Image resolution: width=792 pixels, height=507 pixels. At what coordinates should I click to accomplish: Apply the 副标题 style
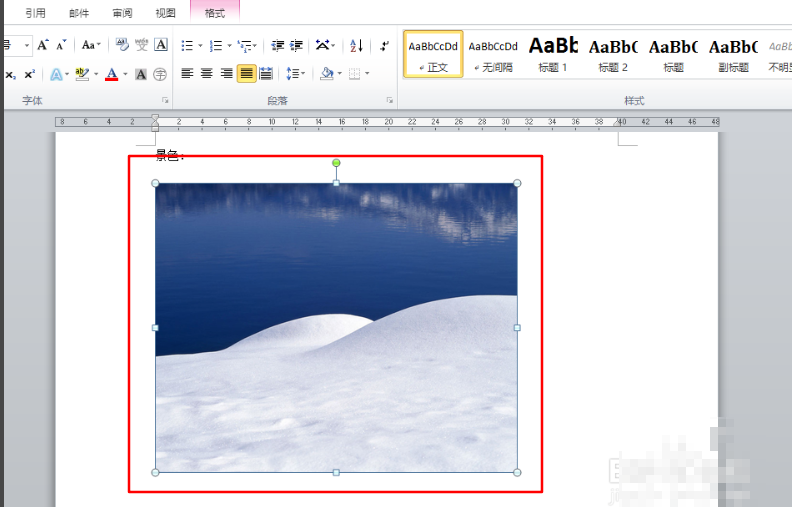733,54
